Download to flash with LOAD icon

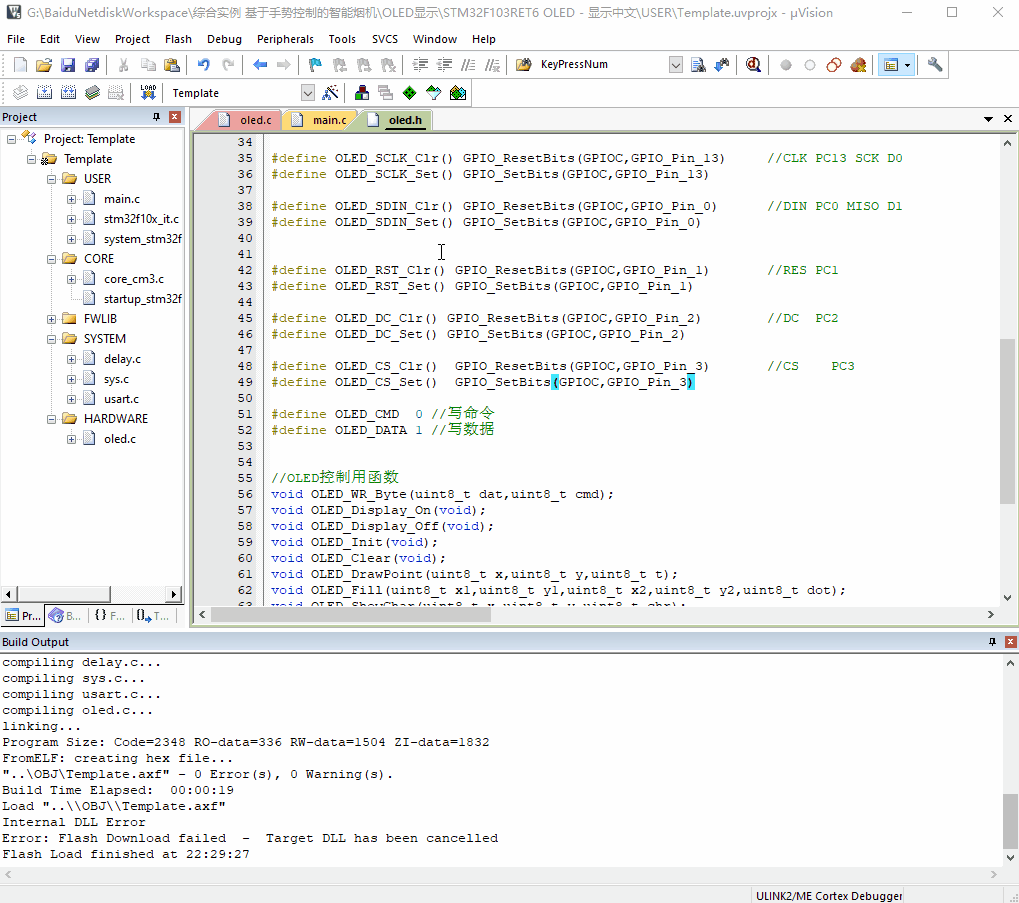pyautogui.click(x=148, y=93)
